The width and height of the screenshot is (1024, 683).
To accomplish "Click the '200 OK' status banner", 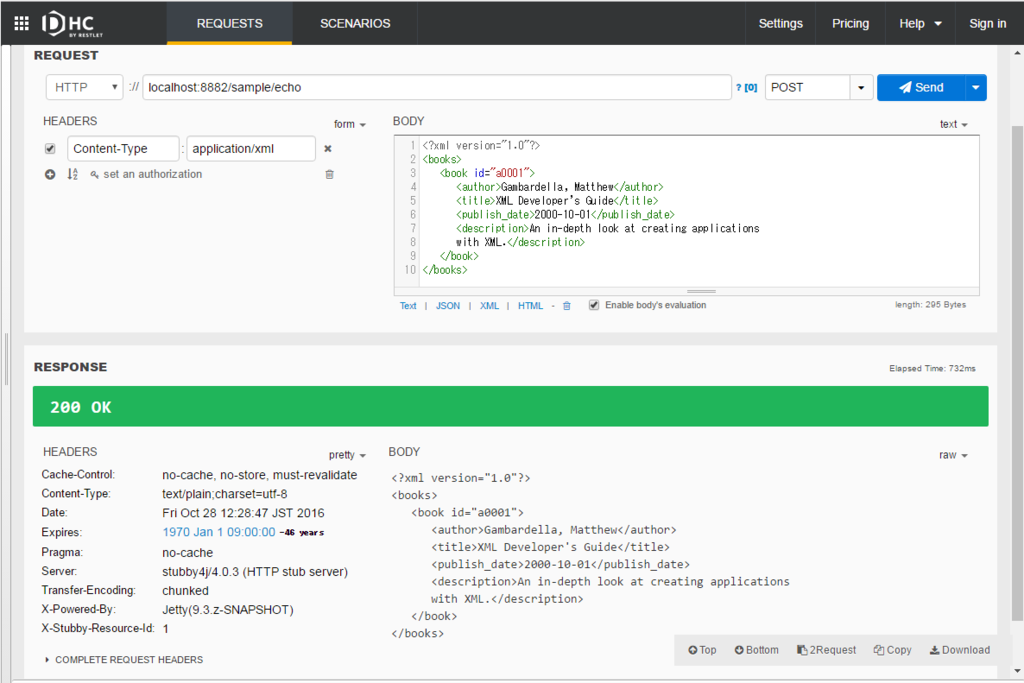I will [x=511, y=406].
